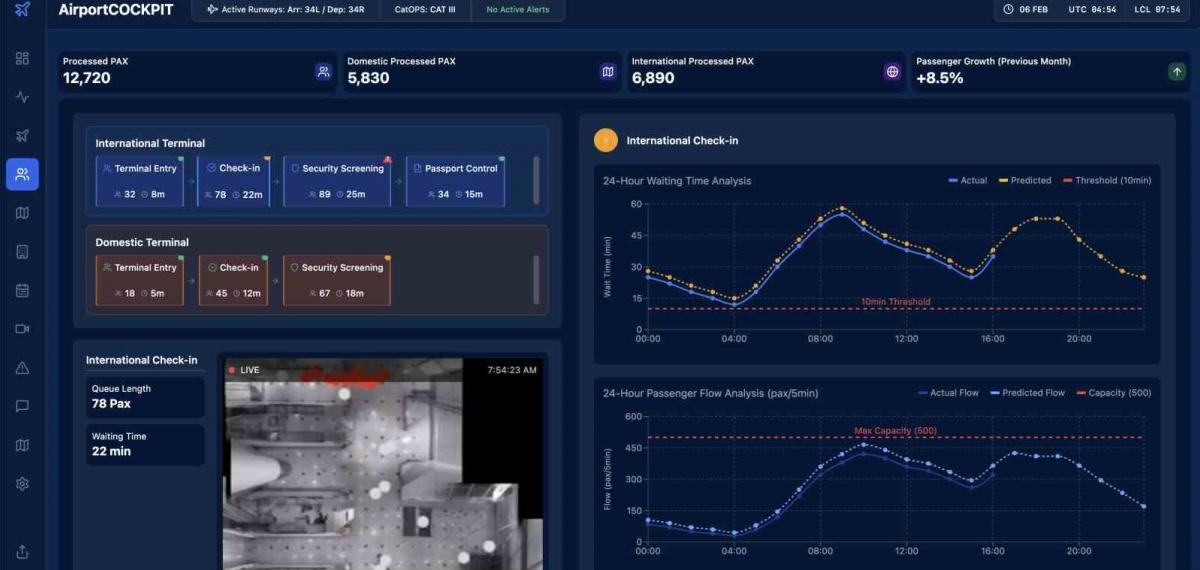Click the International Processed PAX value 6,890
1200x570 pixels.
[x=654, y=78]
